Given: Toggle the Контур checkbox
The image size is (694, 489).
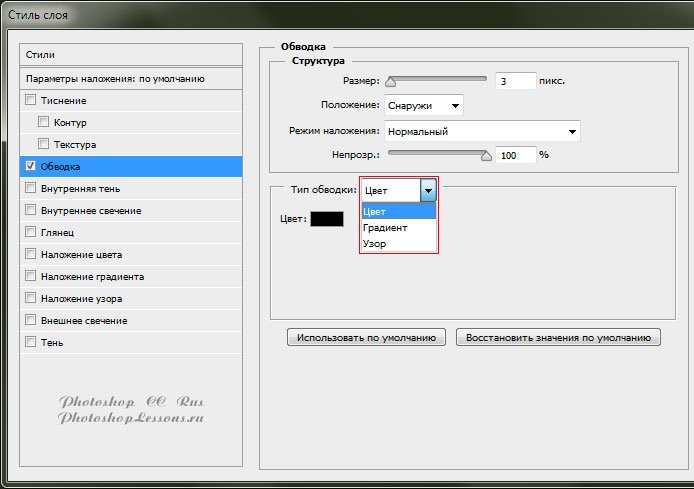Looking at the screenshot, I should click(x=44, y=122).
